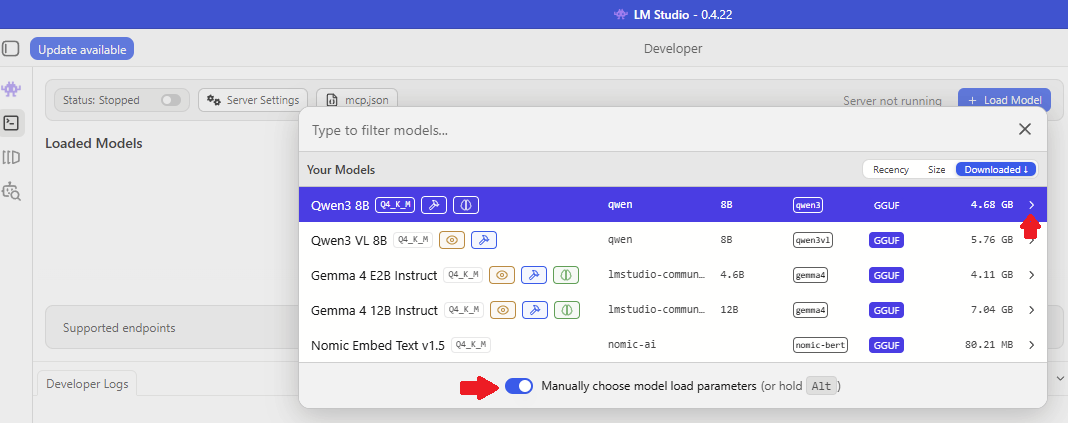Click the Update available button
Viewport: 1068px width, 423px height.
[82, 50]
